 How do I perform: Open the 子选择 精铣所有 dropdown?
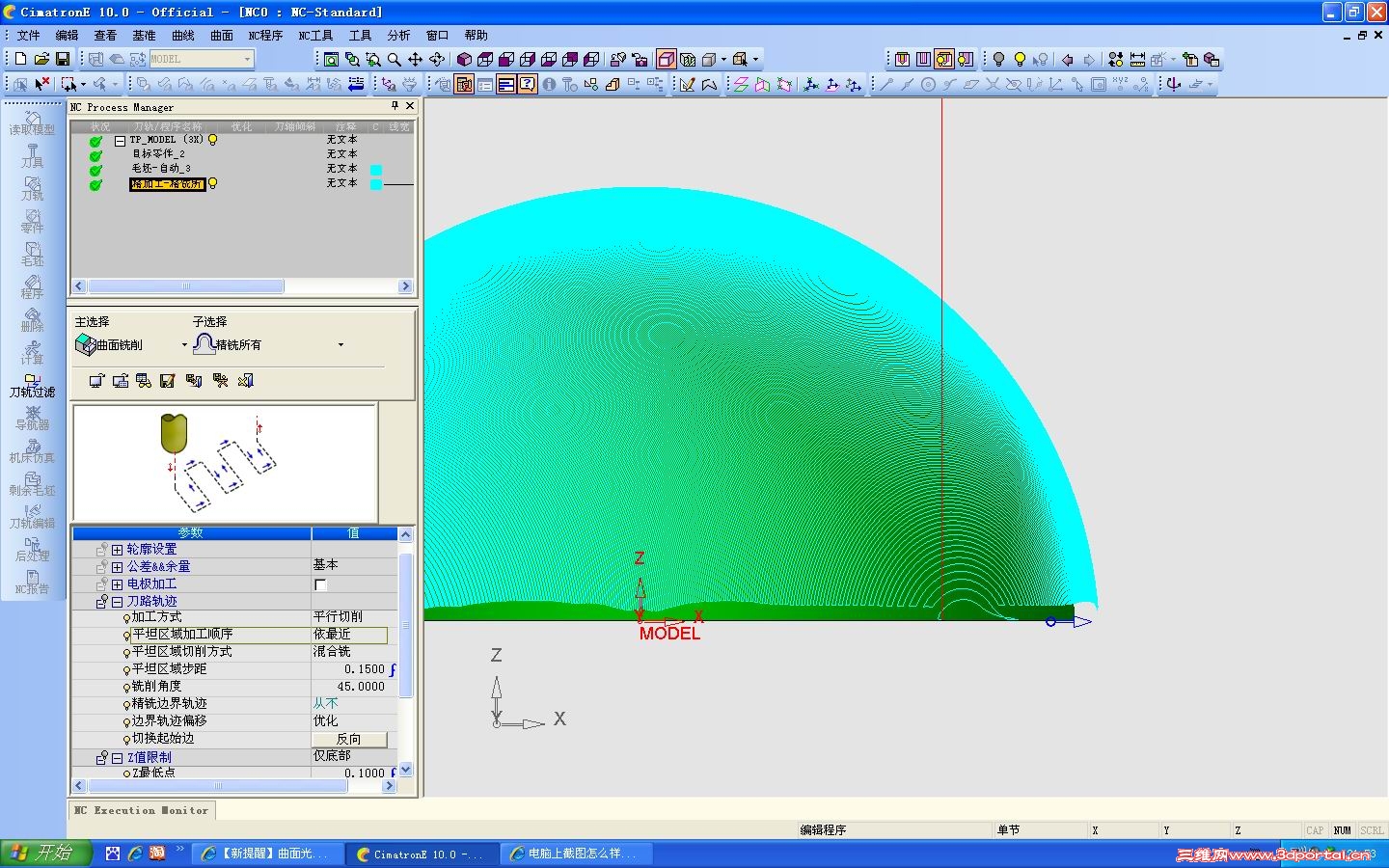pos(340,344)
